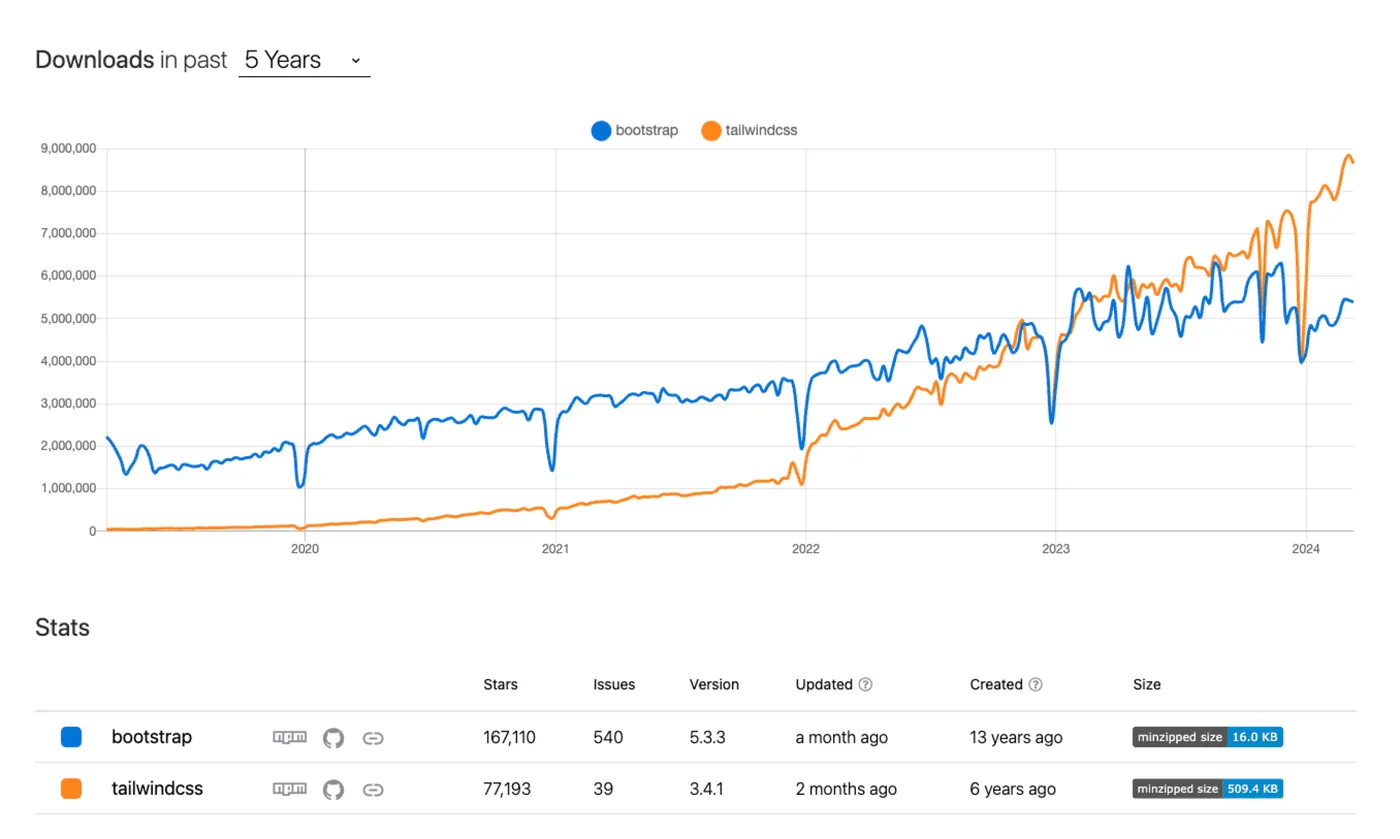The height and width of the screenshot is (839, 1400).
Task: Open the 5 Years time range dropdown
Action: click(304, 60)
